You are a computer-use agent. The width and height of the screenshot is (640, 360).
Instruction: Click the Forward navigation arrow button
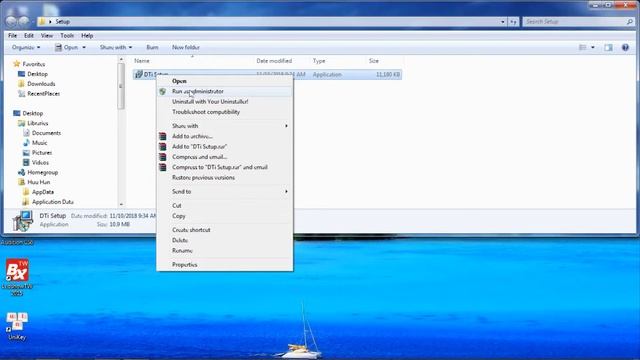[24, 21]
